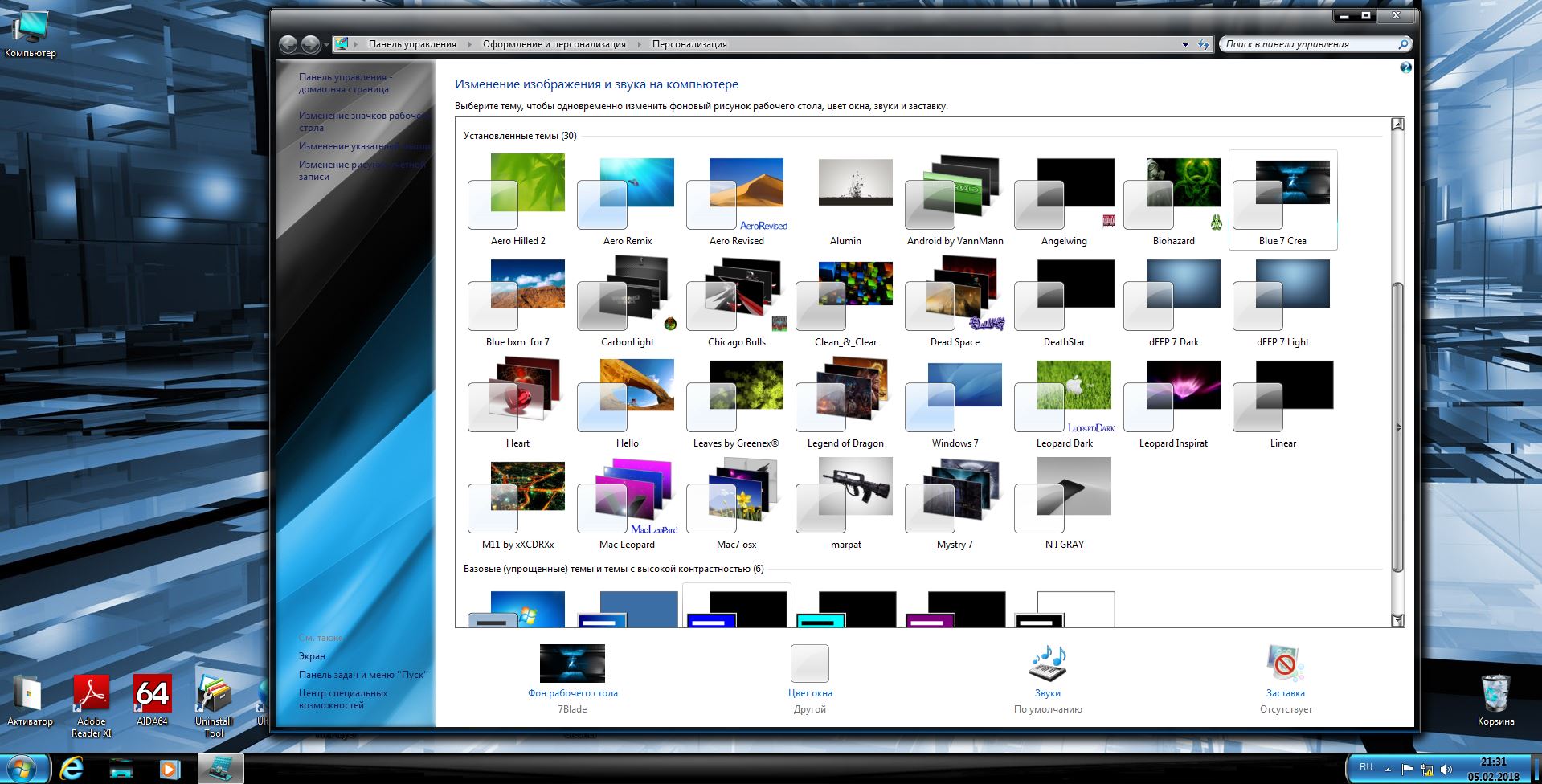The height and width of the screenshot is (784, 1542).
Task: Expand the chevron after Панель управления
Action: [469, 44]
